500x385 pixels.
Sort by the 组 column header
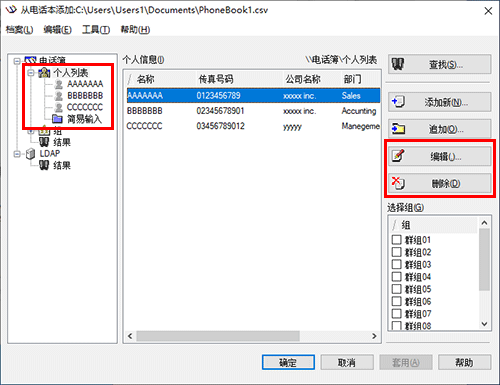coord(434,225)
